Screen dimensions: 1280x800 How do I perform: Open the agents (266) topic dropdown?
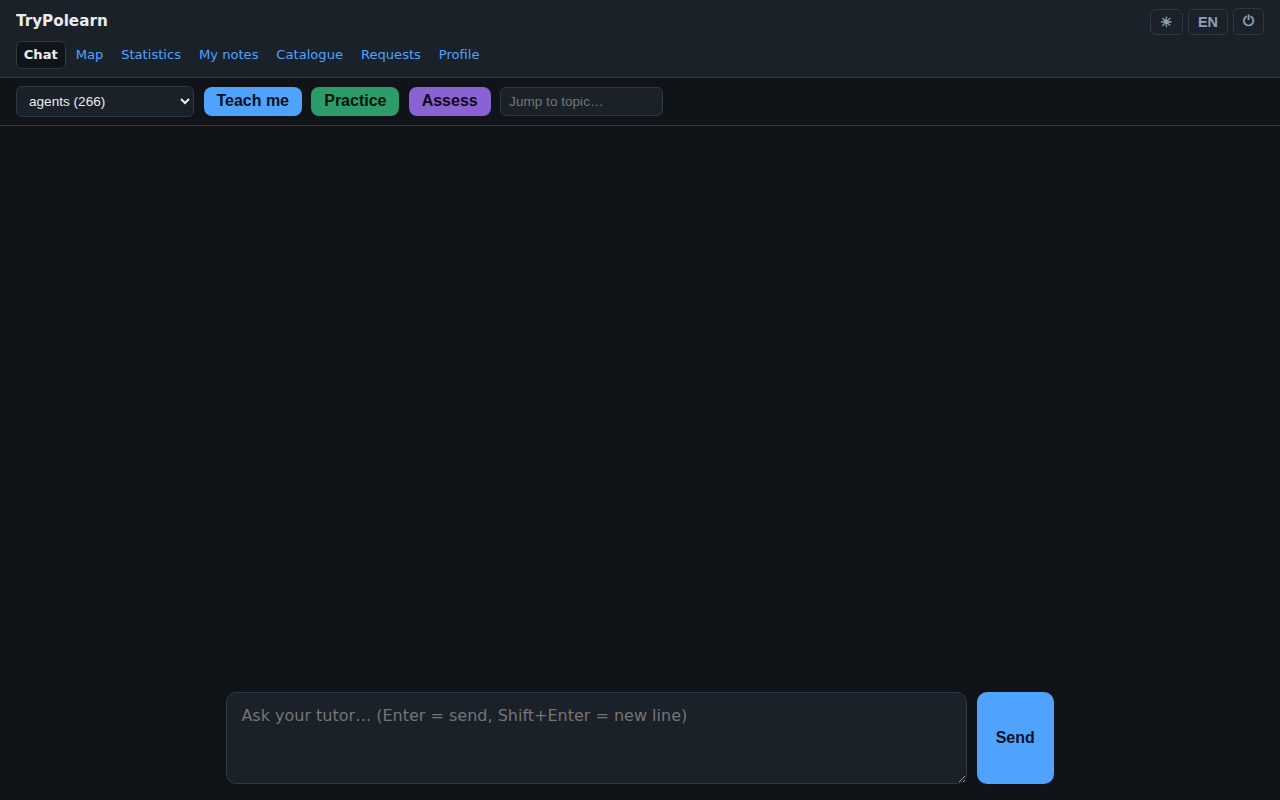[x=105, y=101]
